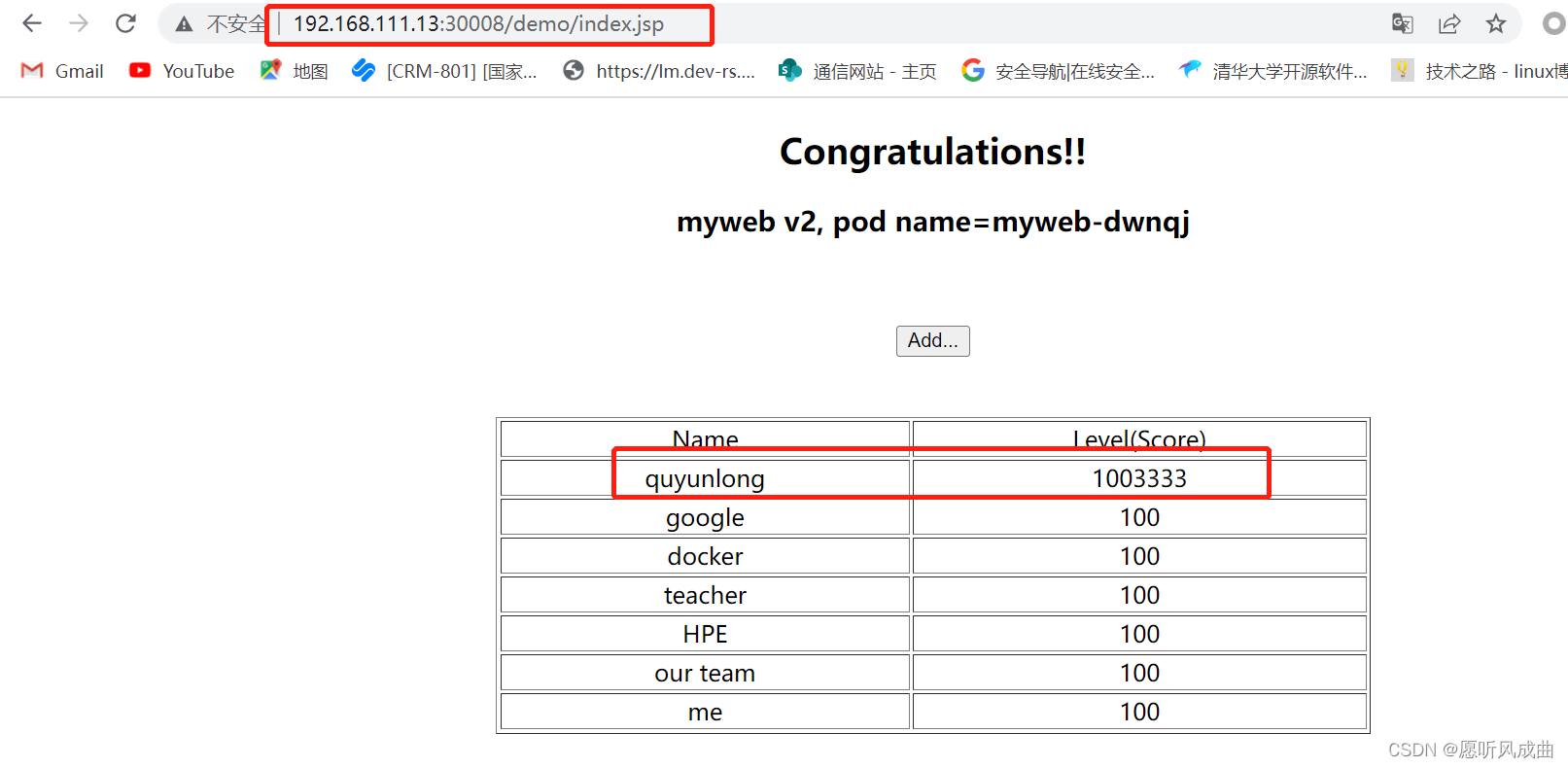
Task: Click the 清华大学开源软件 bookmark icon
Action: tap(1190, 70)
